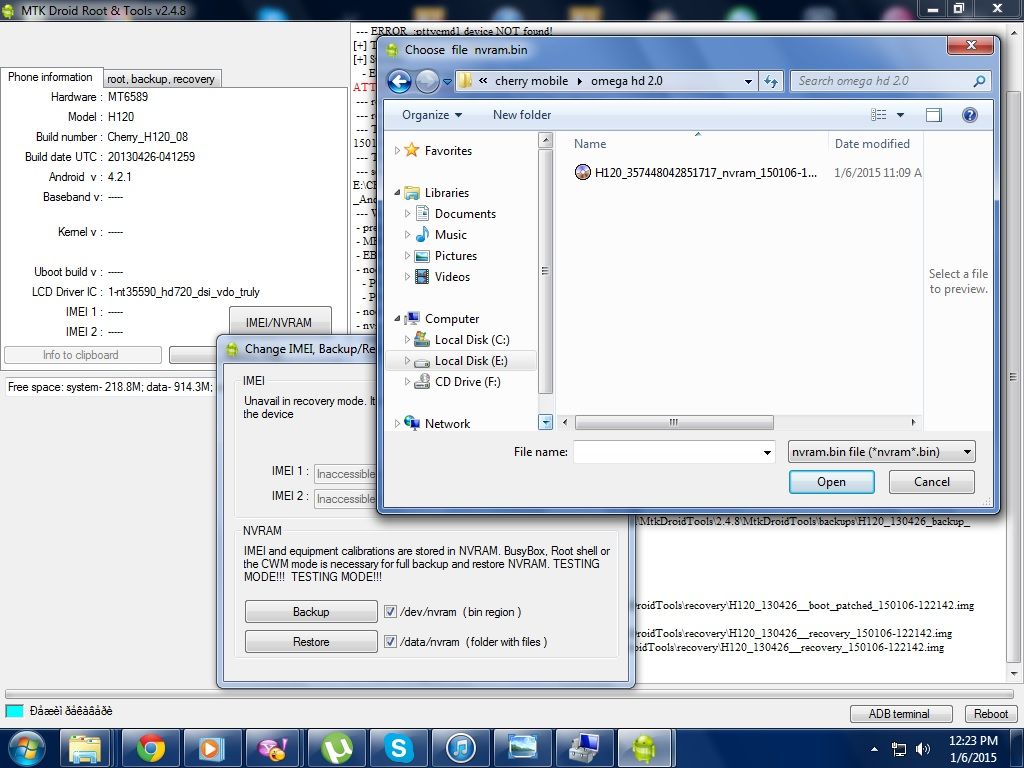Image resolution: width=1024 pixels, height=768 pixels.
Task: Click the refresh icon beside address bar
Action: (771, 81)
